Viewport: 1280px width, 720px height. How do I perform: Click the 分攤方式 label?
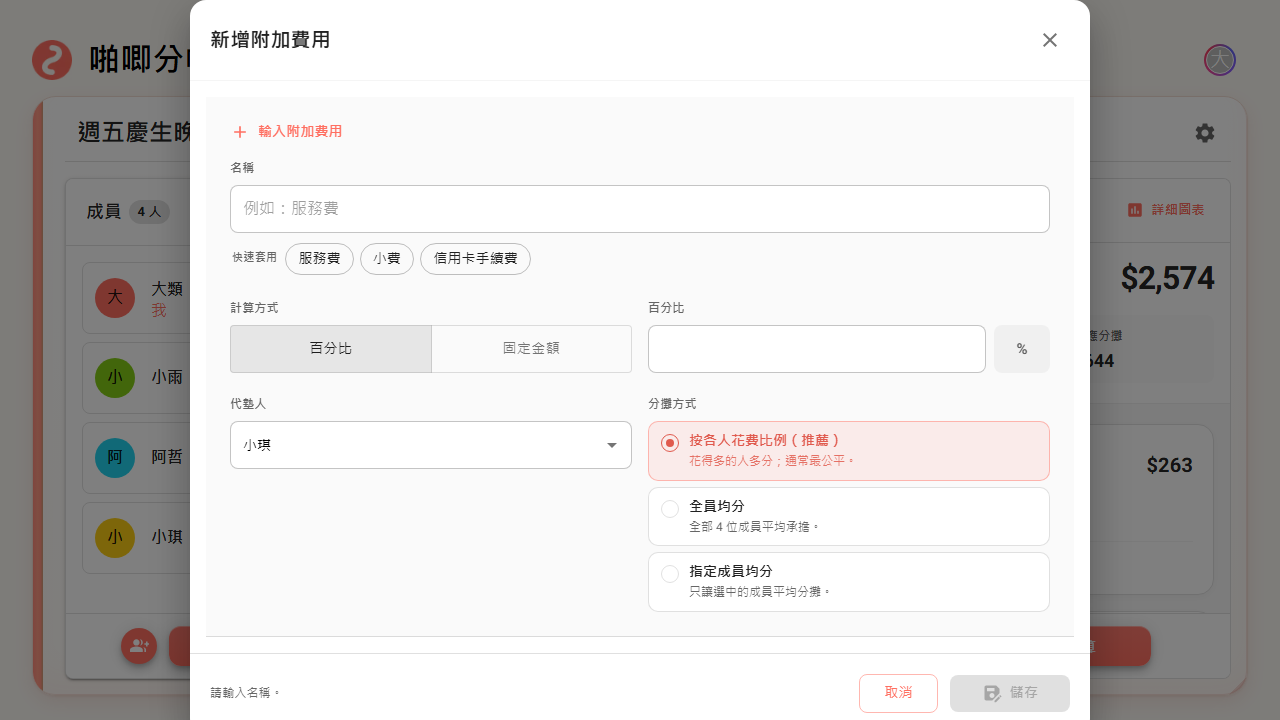point(672,404)
